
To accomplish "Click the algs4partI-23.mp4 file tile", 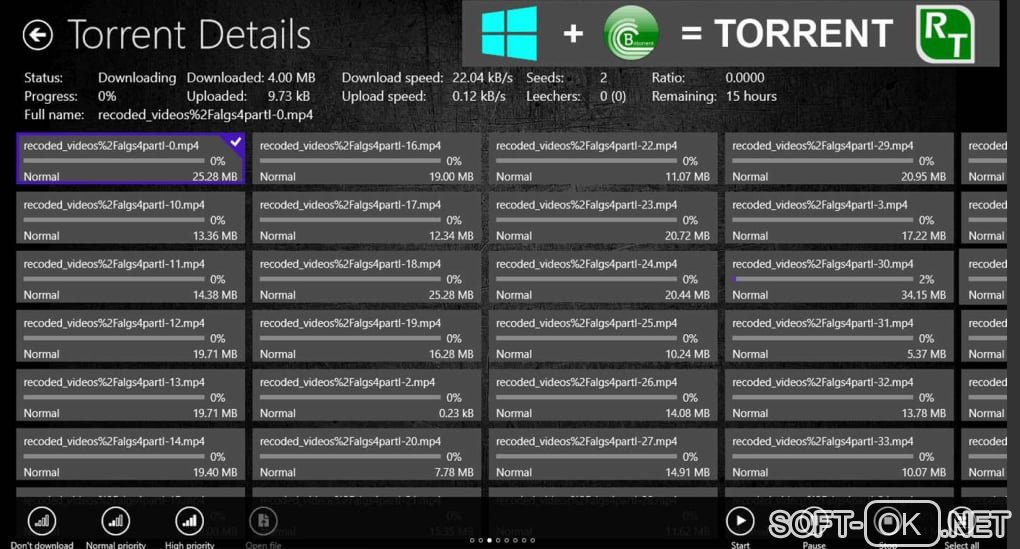I will pos(603,219).
